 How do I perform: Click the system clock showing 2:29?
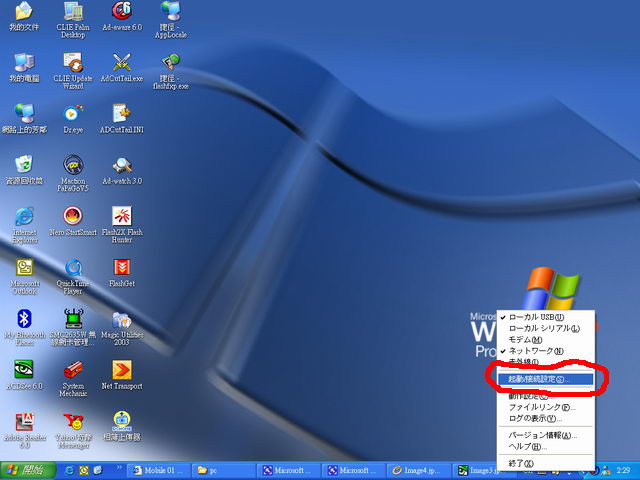coord(622,471)
